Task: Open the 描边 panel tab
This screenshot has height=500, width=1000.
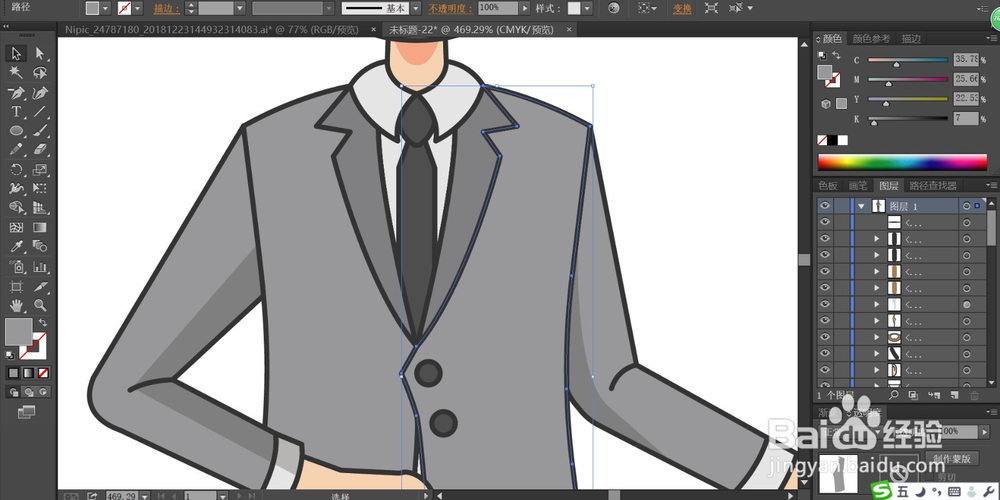Action: tap(911, 39)
